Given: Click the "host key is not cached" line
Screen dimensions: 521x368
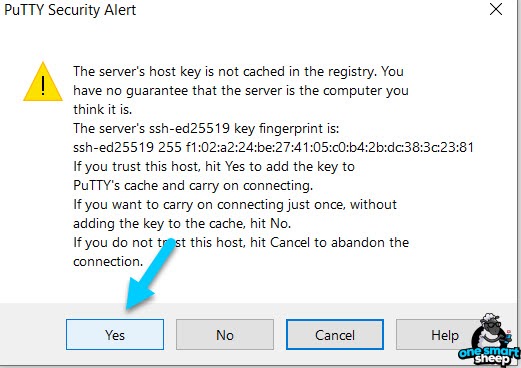Looking at the screenshot, I should (x=238, y=71).
